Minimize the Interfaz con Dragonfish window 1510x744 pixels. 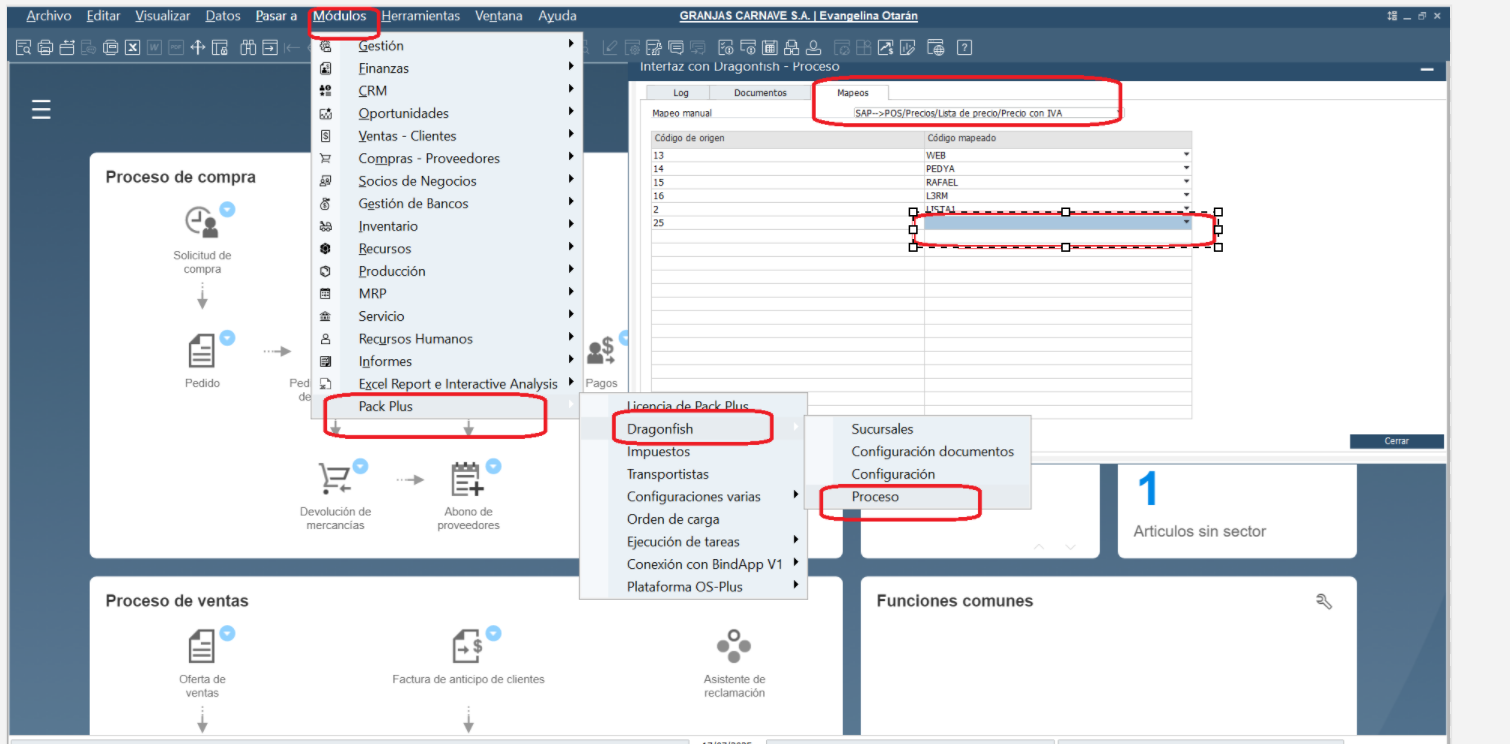pyautogui.click(x=1427, y=68)
